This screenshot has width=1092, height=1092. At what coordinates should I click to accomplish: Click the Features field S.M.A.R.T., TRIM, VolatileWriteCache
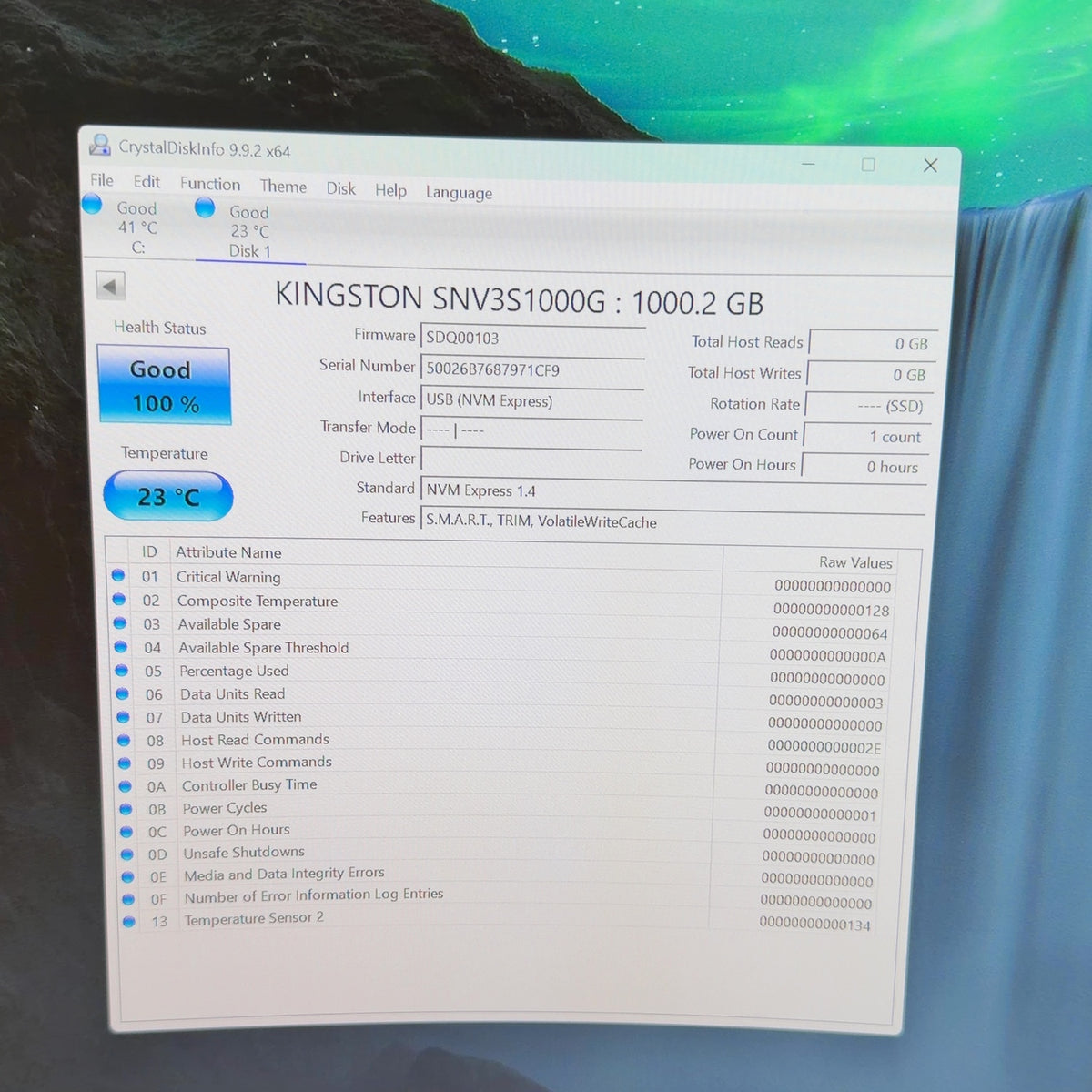click(x=673, y=523)
